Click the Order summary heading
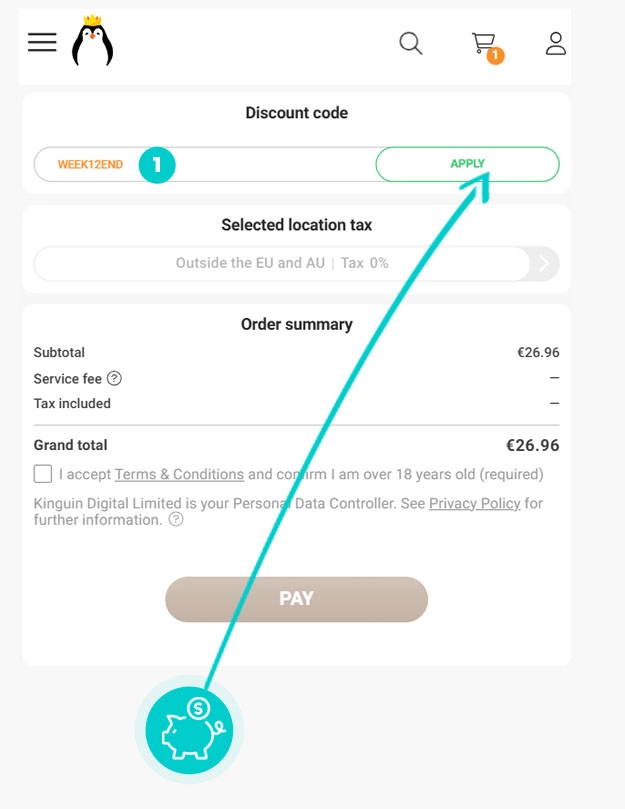625x809 pixels. tap(296, 324)
